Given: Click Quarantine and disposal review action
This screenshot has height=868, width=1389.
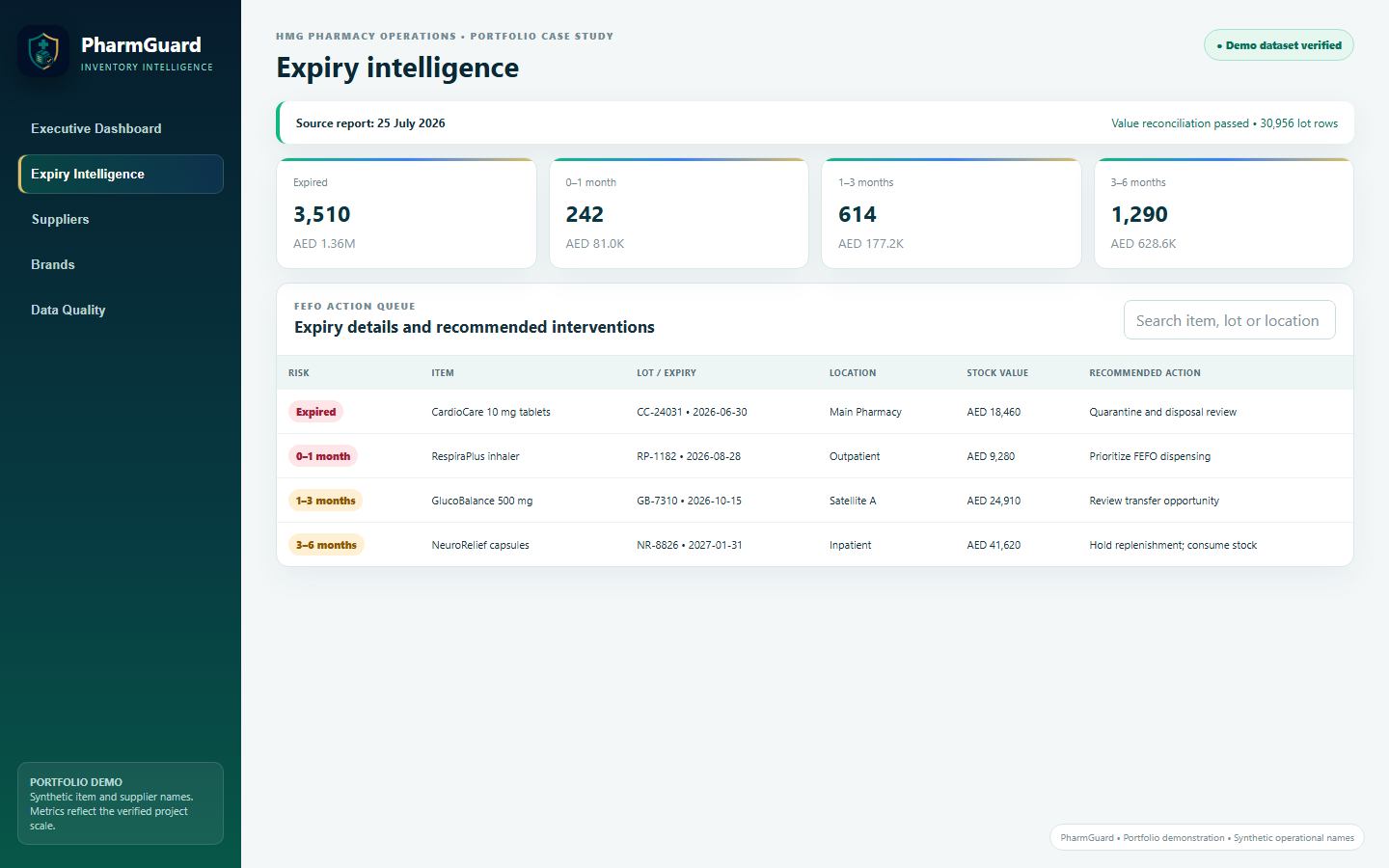Looking at the screenshot, I should (x=1162, y=412).
